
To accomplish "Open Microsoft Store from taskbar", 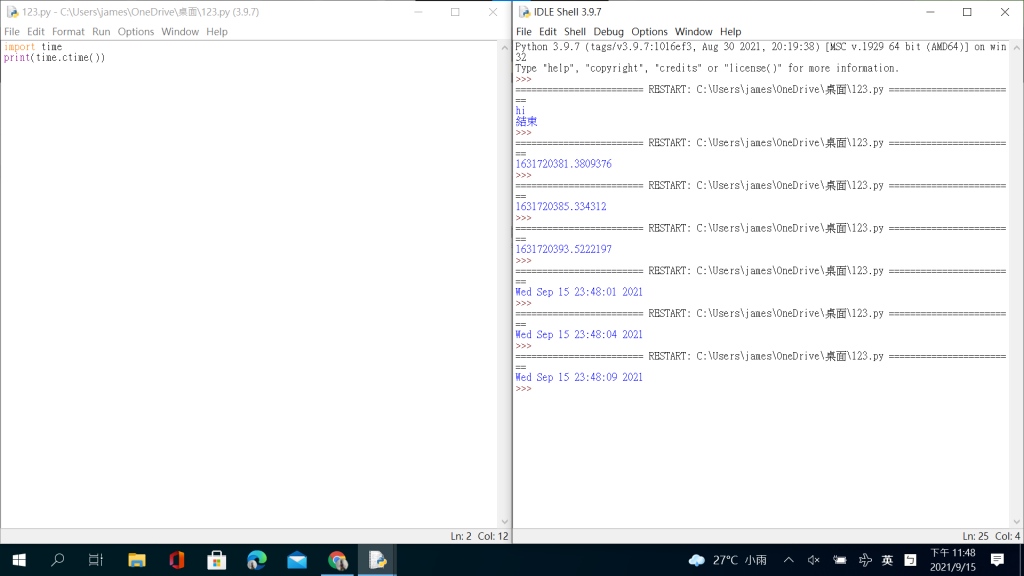I will click(x=217, y=560).
